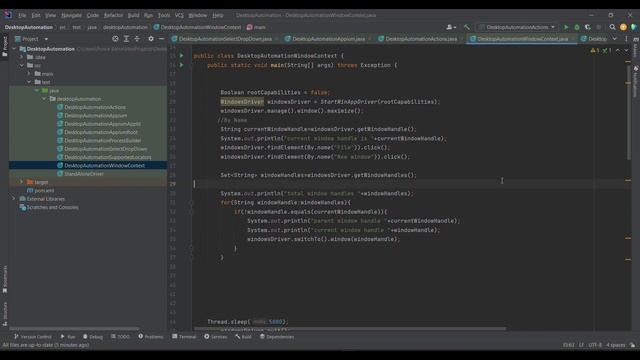Select StandAloneDriver class in tree
This screenshot has width=640, height=360.
84,174
